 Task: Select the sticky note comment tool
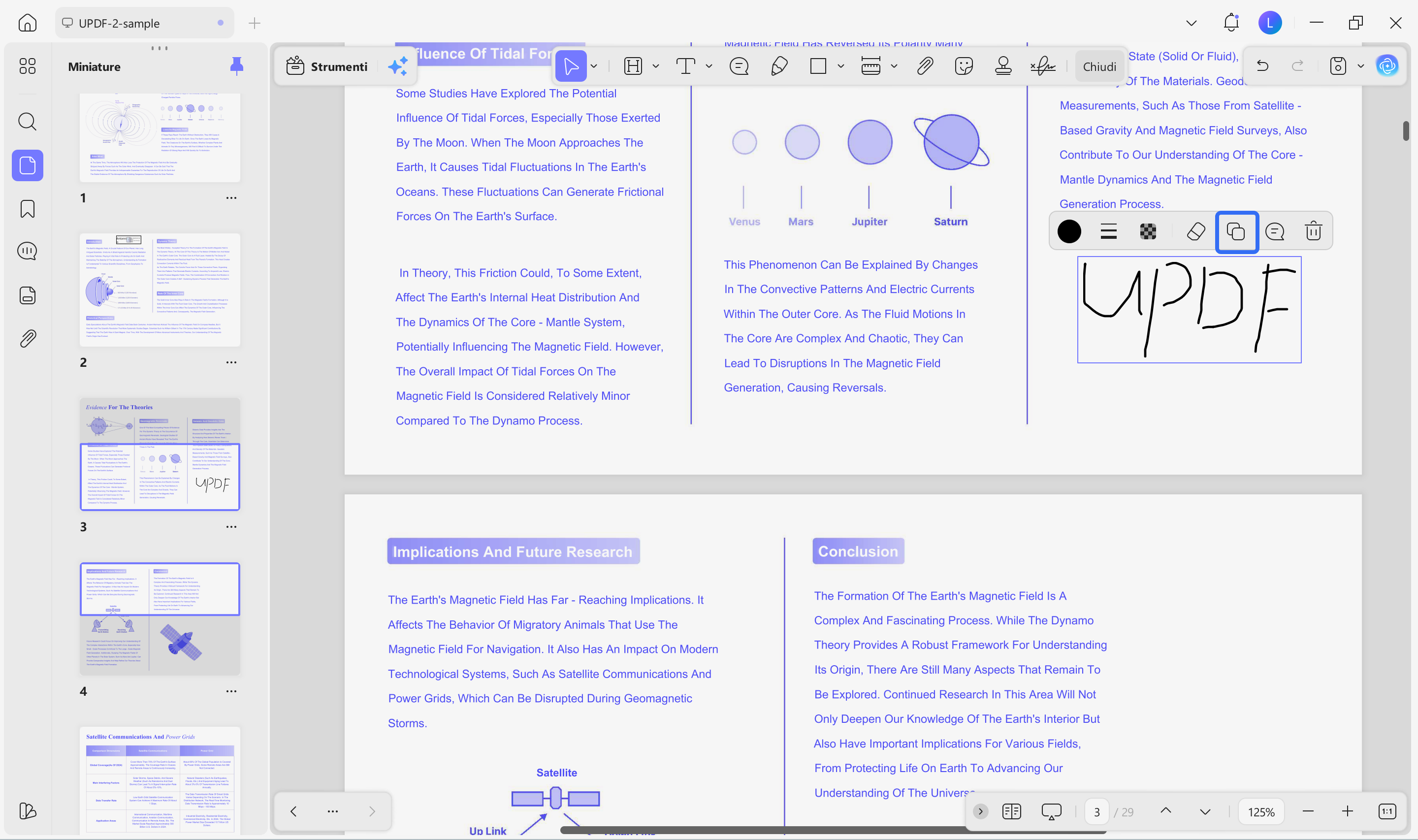pyautogui.click(x=739, y=66)
